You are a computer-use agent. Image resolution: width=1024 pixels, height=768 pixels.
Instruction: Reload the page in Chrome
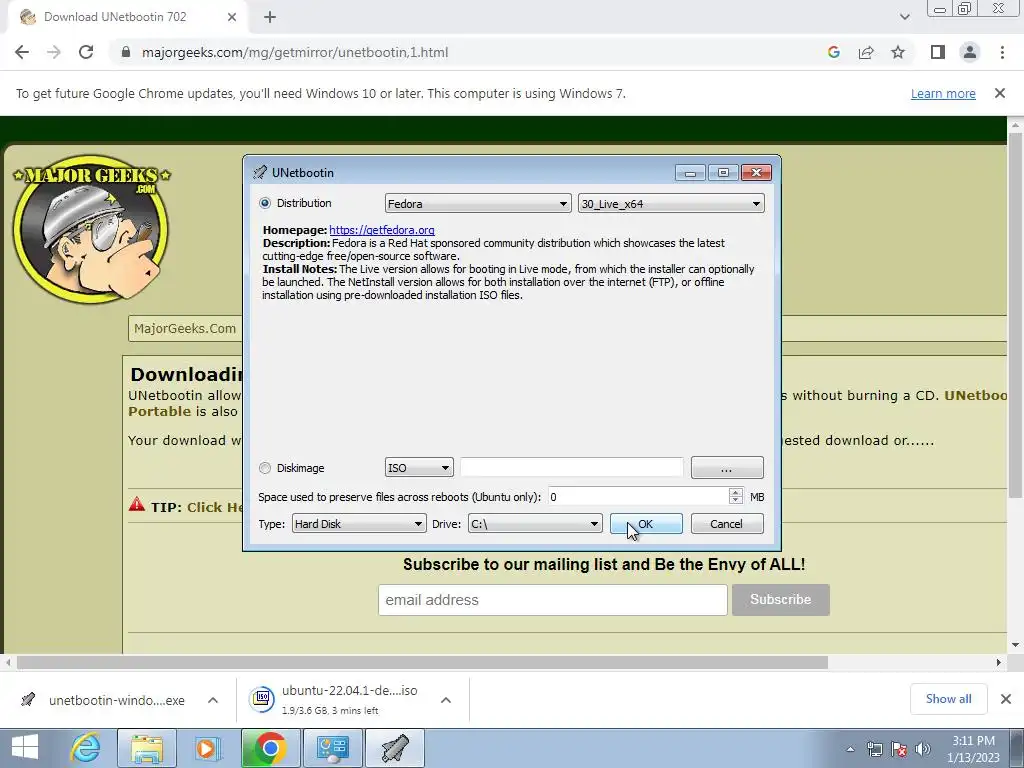coord(86,52)
